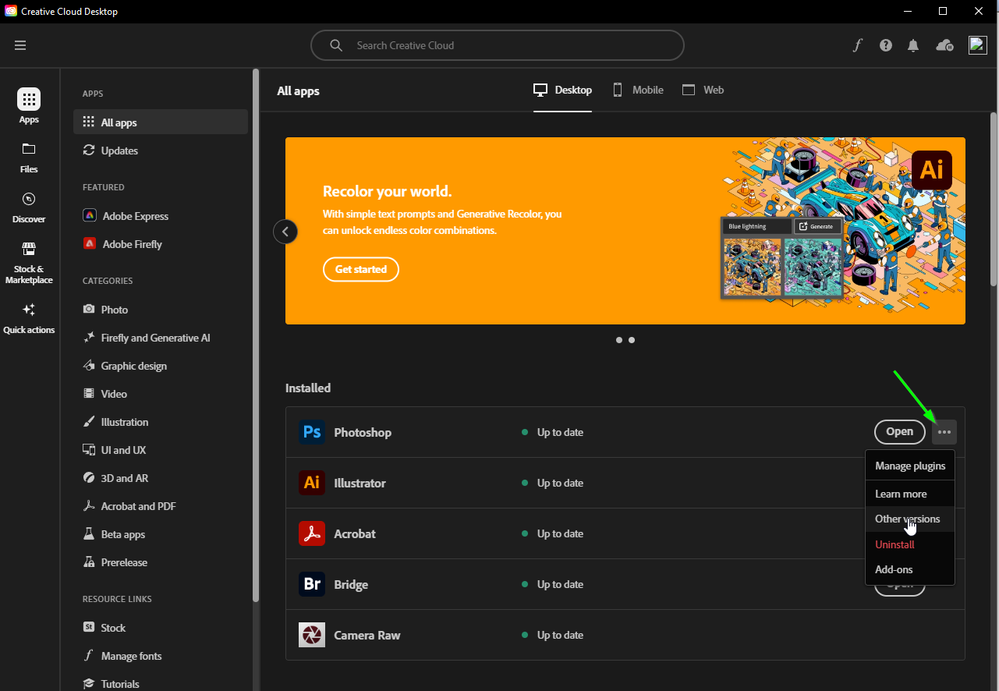999x691 pixels.
Task: Choose Other versions from context menu
Action: tap(910, 518)
